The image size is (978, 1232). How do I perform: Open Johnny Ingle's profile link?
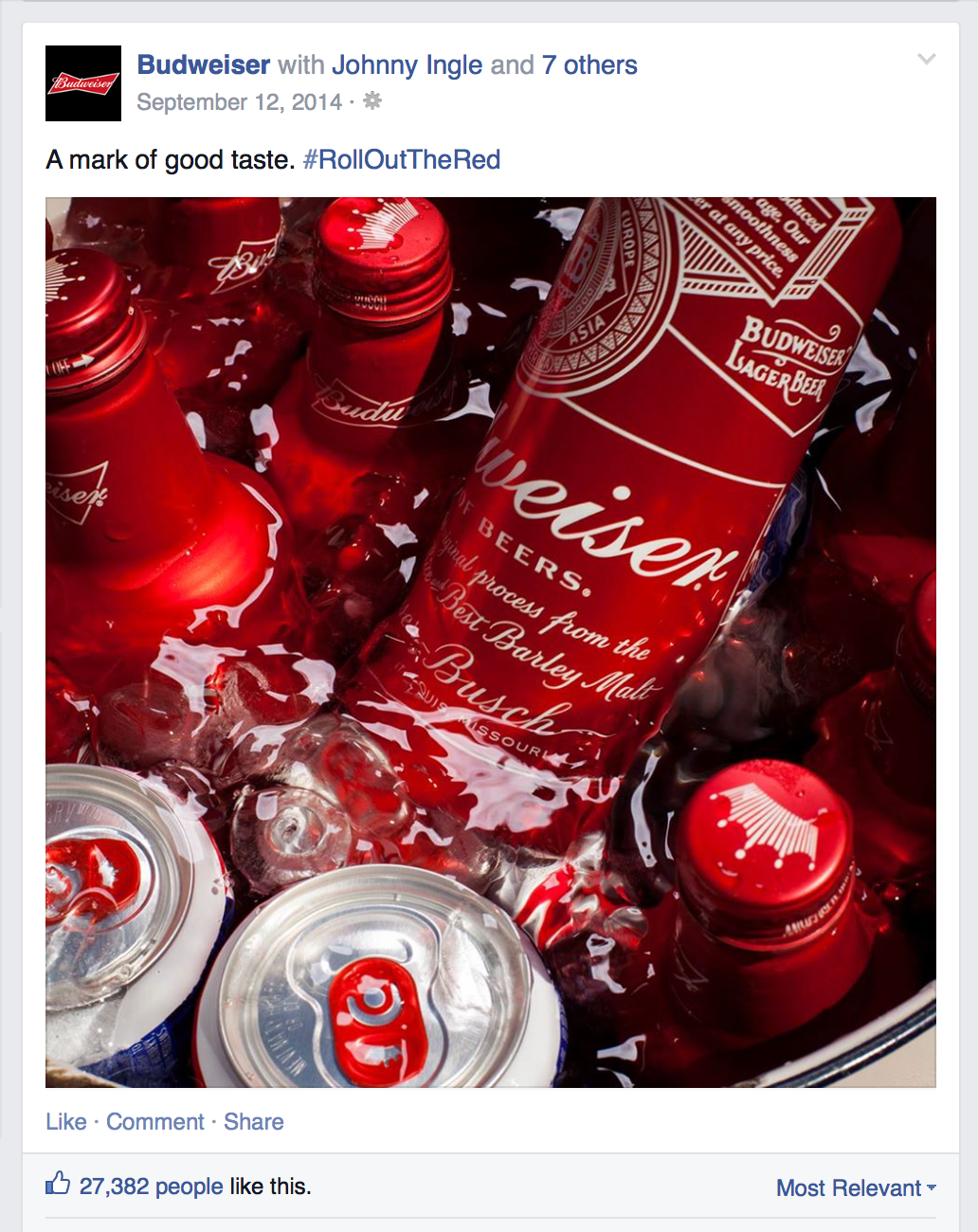click(407, 64)
